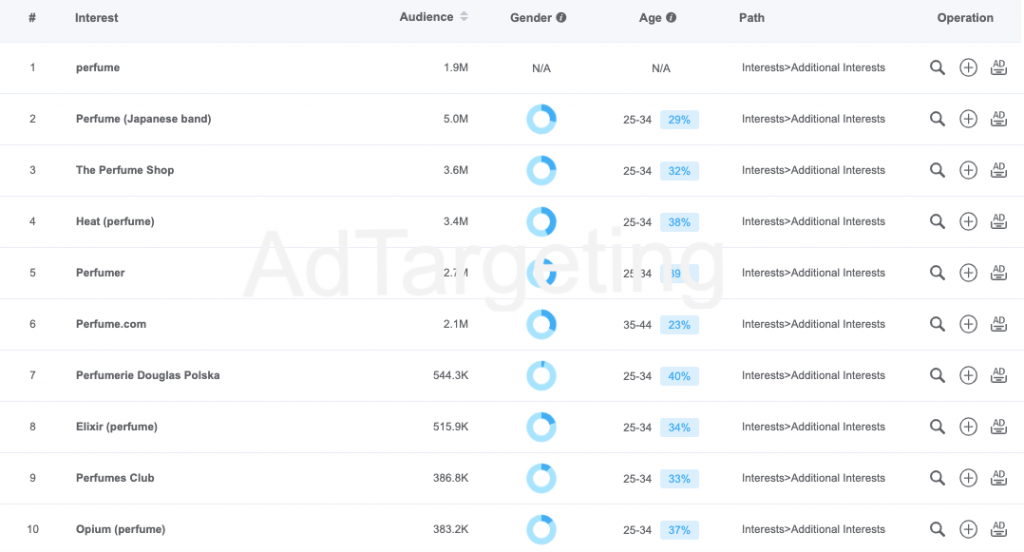Add Heat (perfume) with the plus icon
Screen dimensions: 1024x552
point(968,221)
